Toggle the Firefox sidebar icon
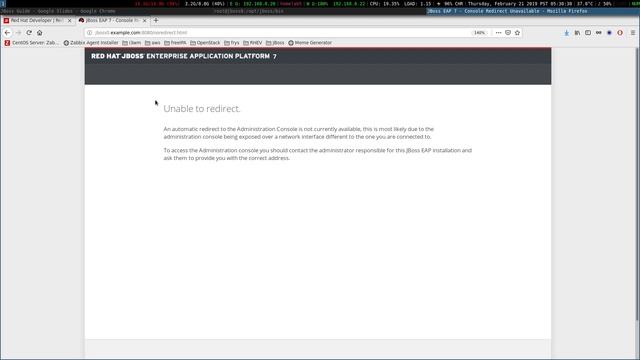This screenshot has height=360, width=640. (x=588, y=33)
